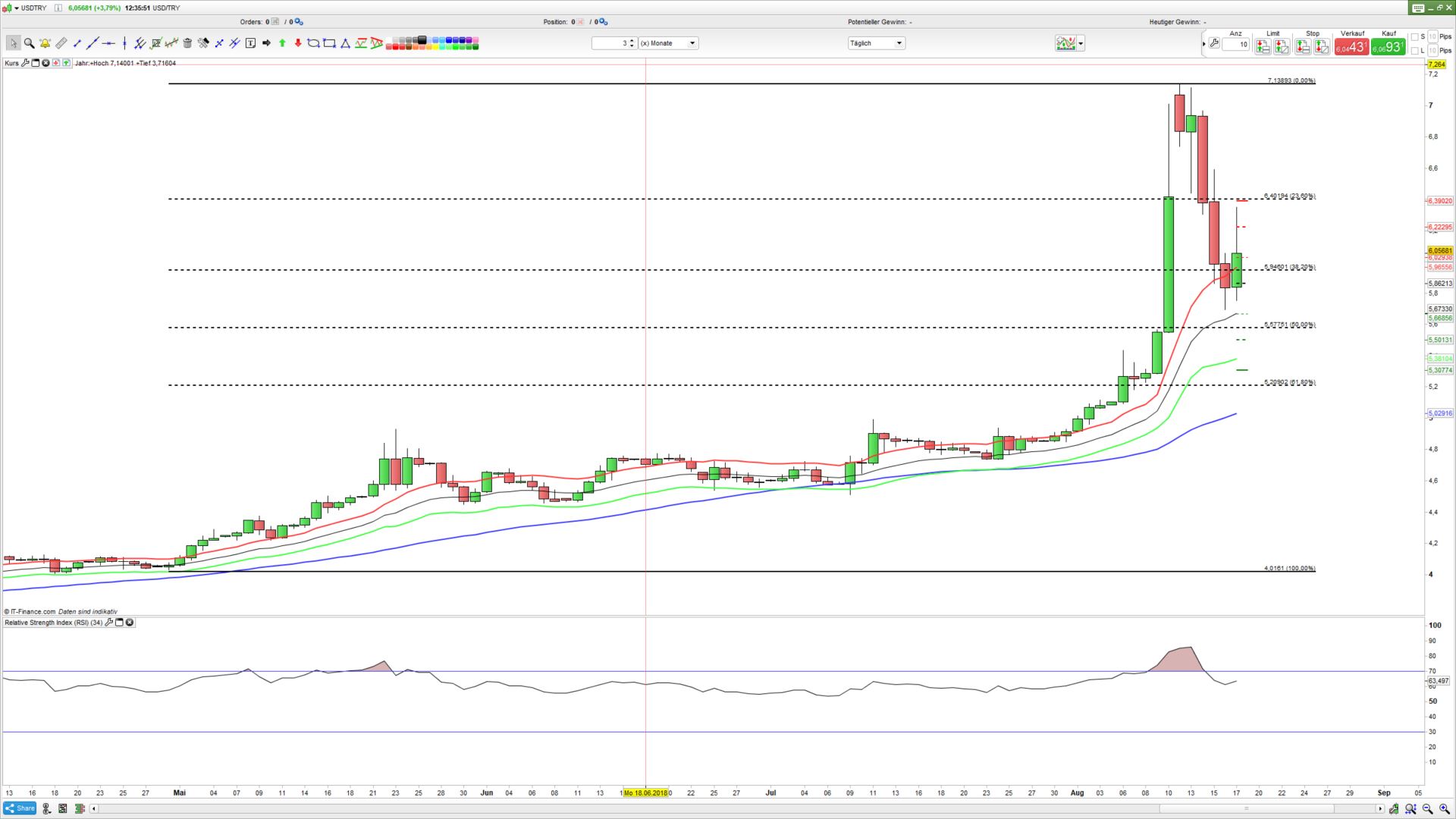Select the cursor pointer tool
Image resolution: width=1456 pixels, height=819 pixels.
click(13, 43)
